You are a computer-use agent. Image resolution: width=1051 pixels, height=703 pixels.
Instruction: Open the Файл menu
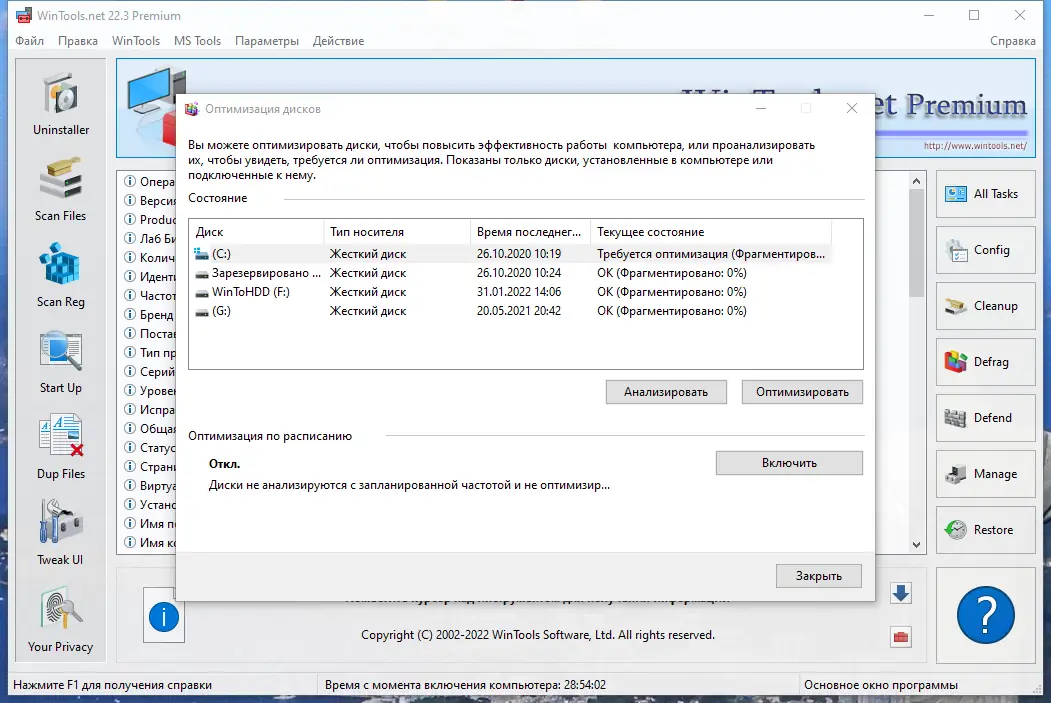29,41
